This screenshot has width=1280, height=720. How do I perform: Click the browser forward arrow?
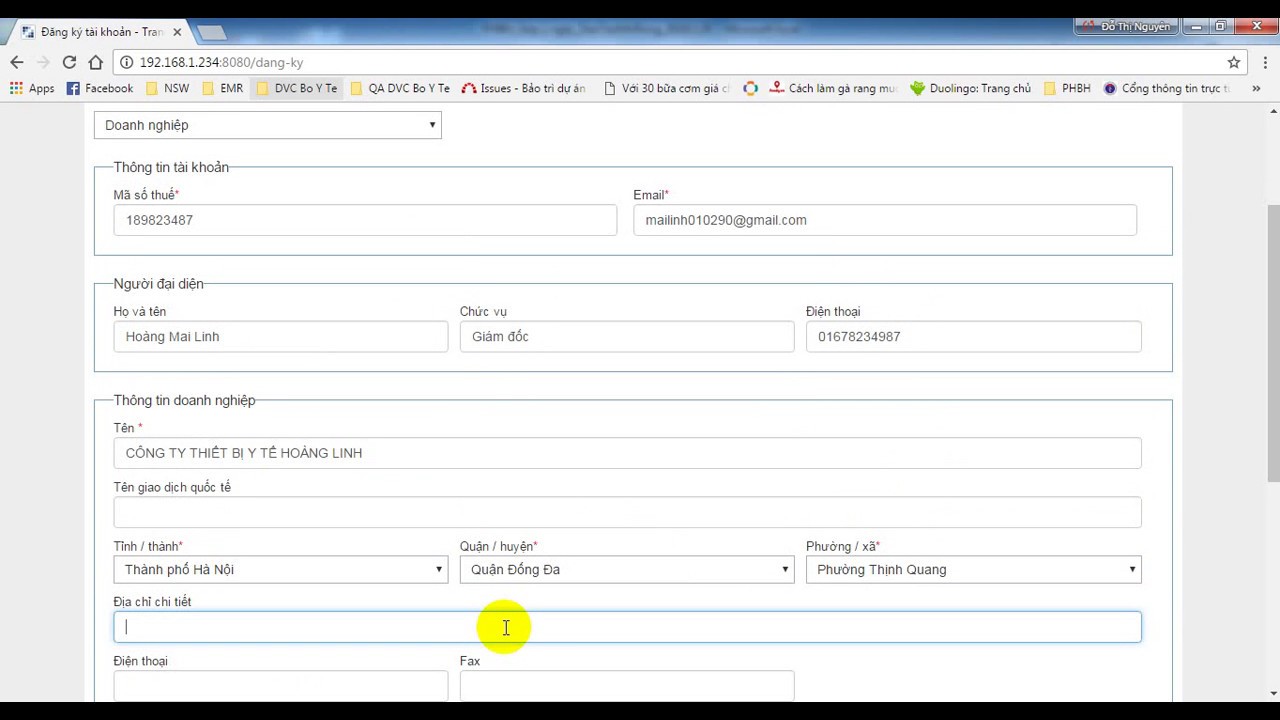point(43,62)
